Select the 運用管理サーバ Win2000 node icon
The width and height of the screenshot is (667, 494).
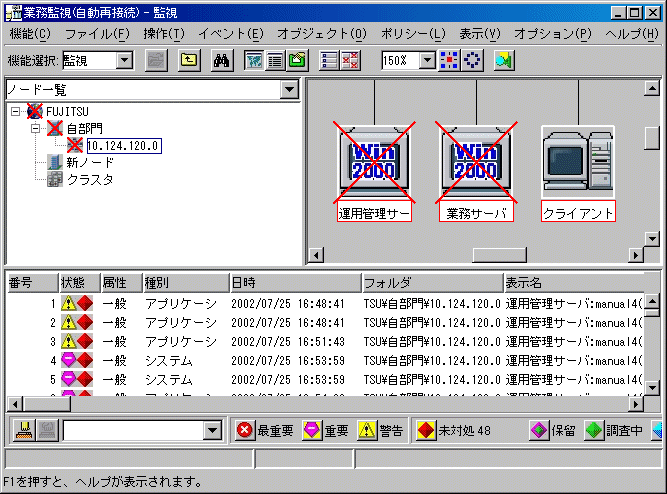374,162
